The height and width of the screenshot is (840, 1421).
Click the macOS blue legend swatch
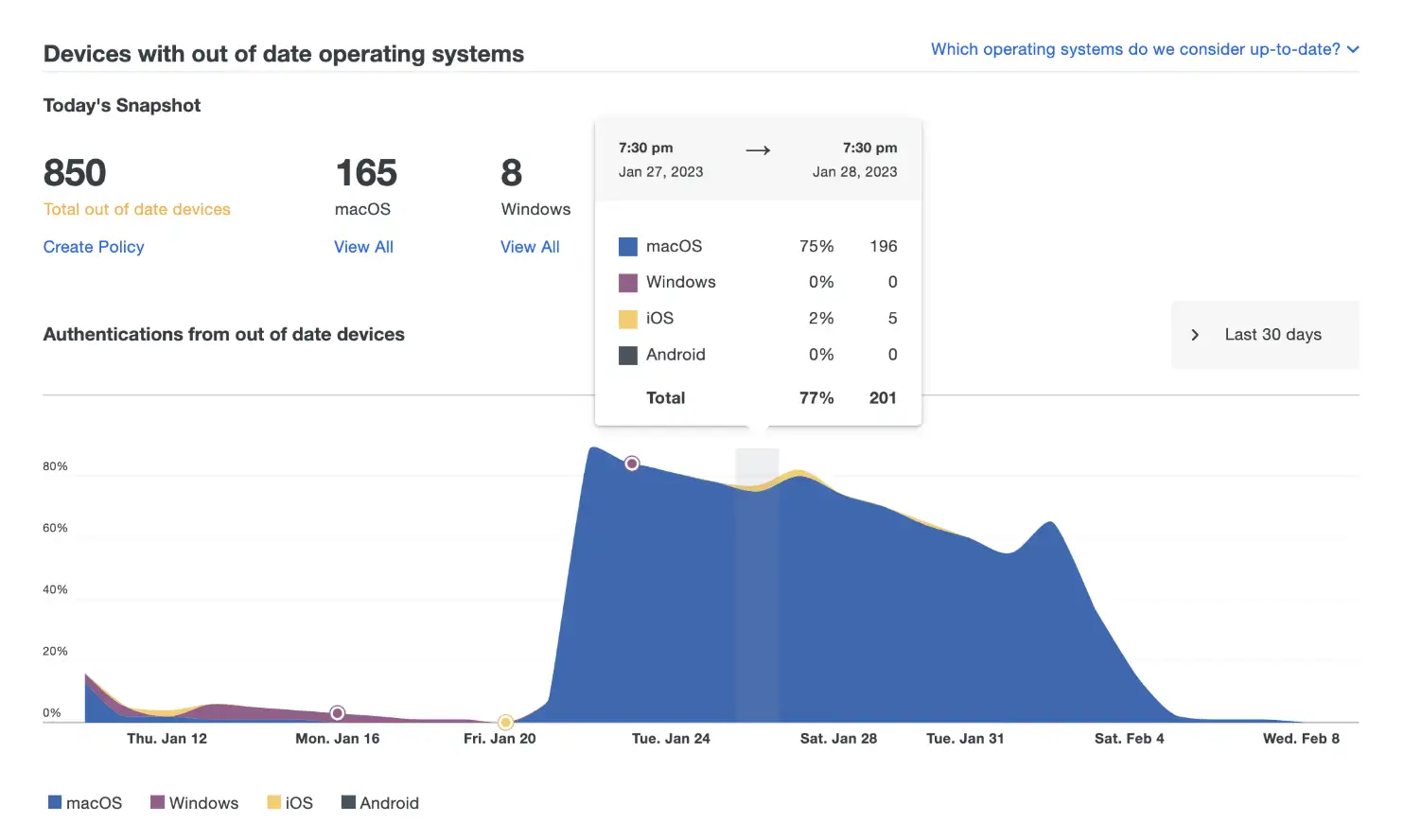pyautogui.click(x=54, y=802)
